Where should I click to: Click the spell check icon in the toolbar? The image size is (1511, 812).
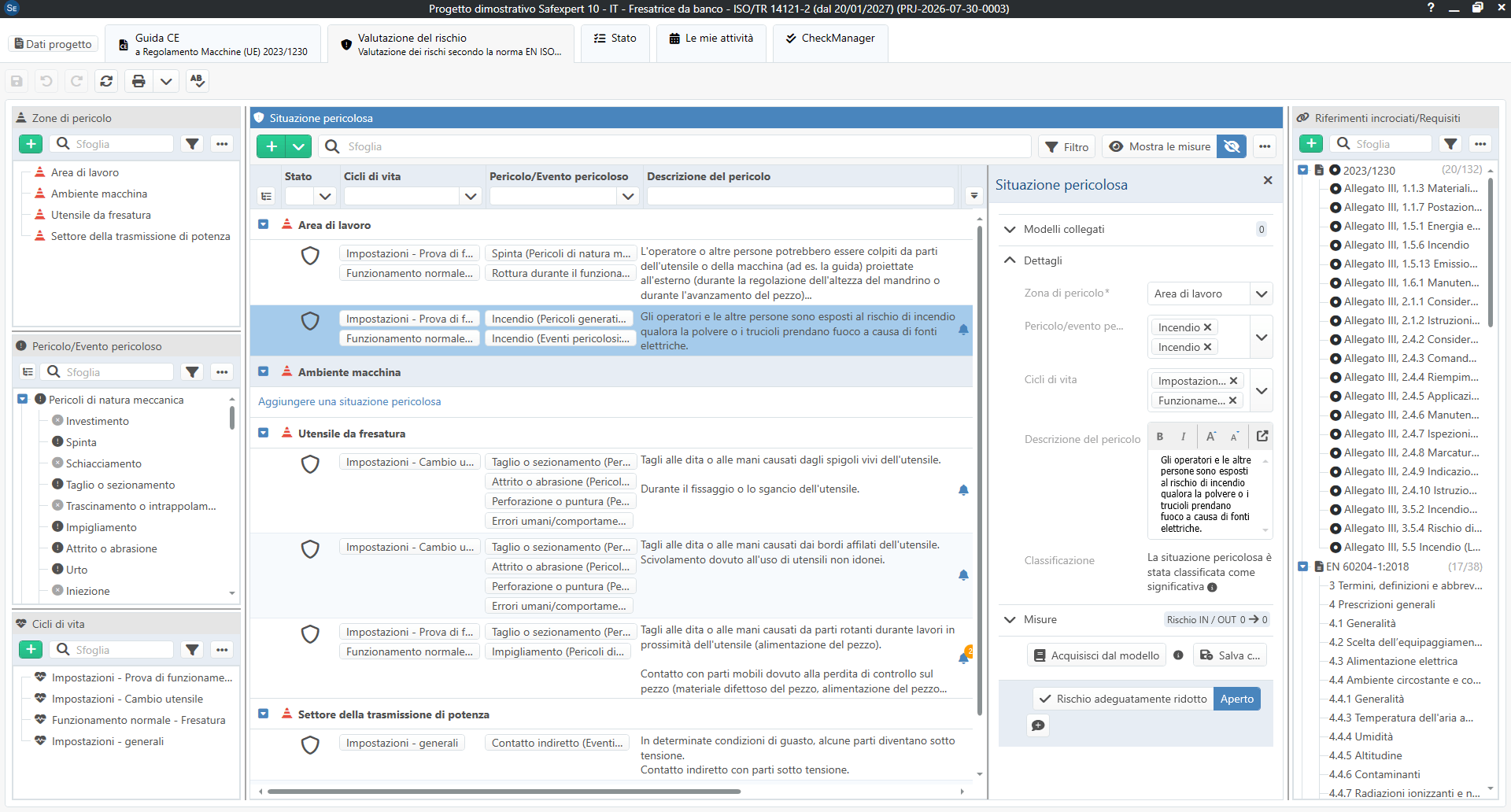[x=198, y=81]
